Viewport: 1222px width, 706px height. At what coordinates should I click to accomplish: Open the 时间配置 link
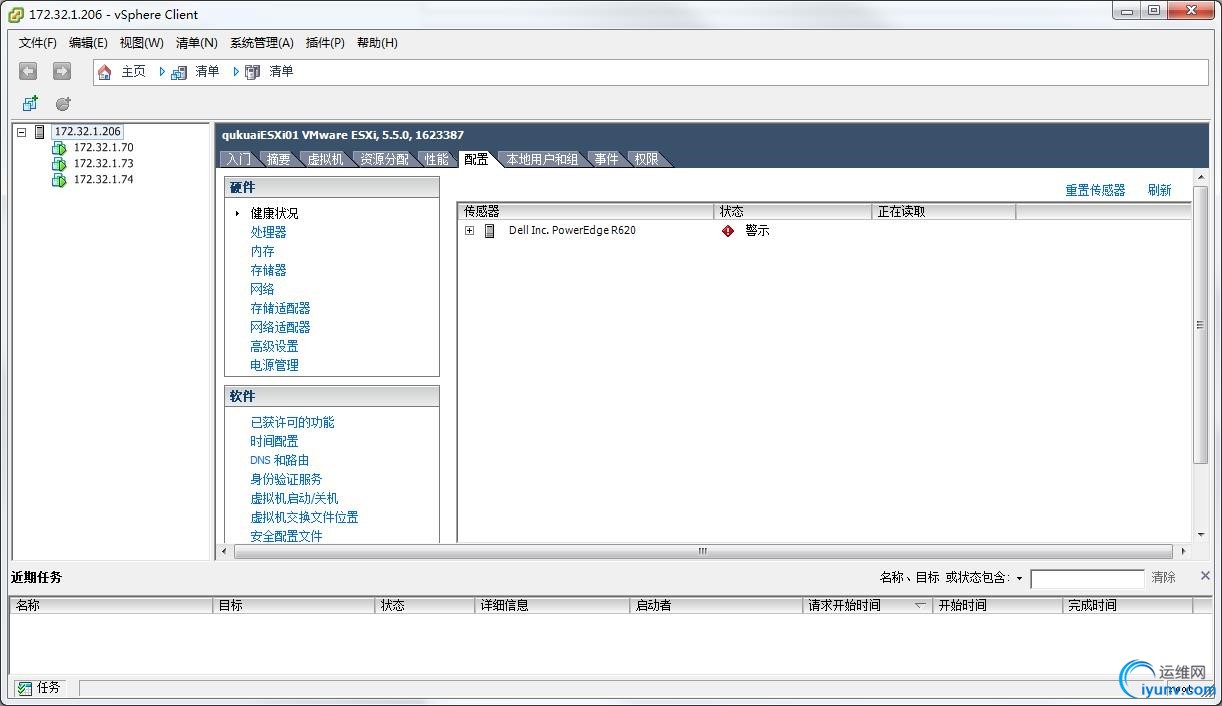tap(274, 441)
